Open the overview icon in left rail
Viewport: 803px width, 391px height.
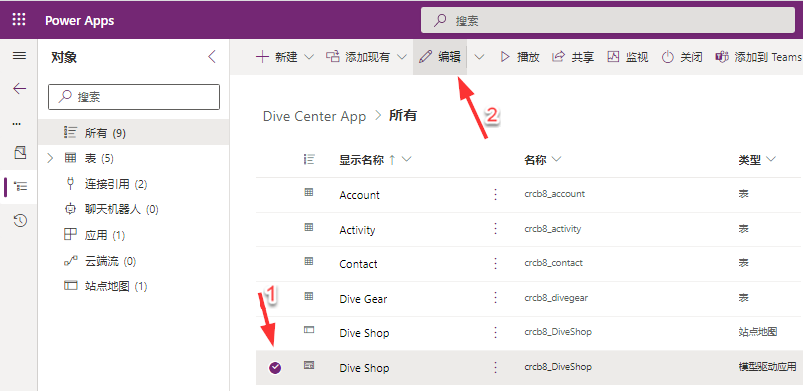pos(20,152)
